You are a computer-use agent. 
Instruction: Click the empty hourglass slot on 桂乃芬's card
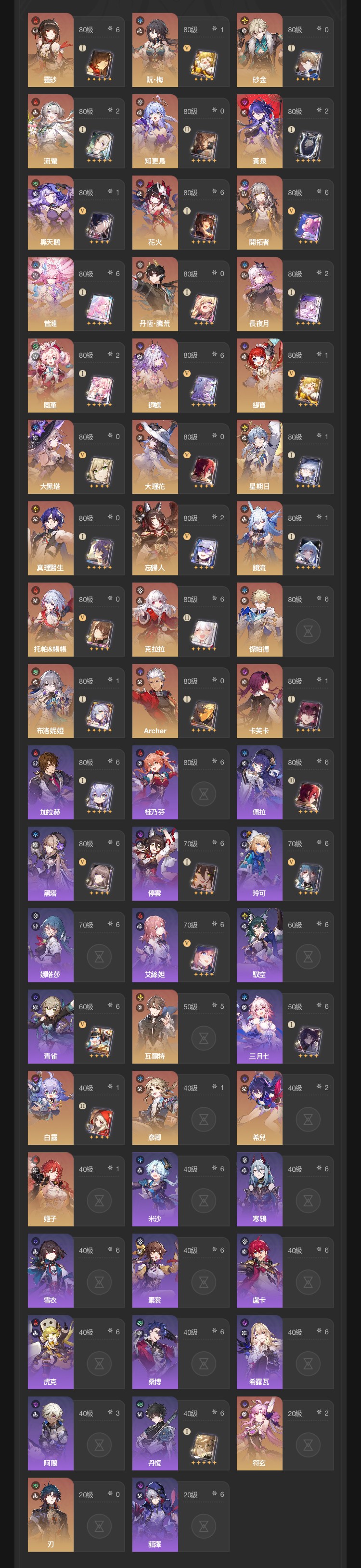pos(204,794)
